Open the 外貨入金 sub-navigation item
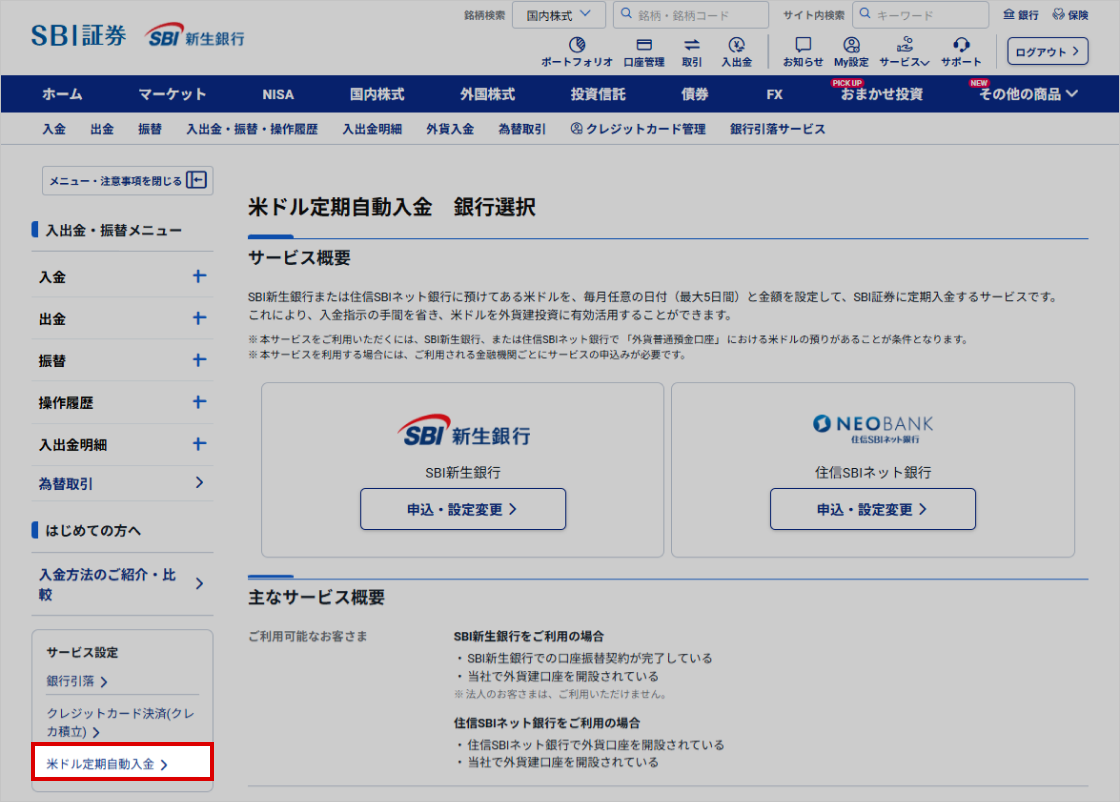1120x802 pixels. coord(449,129)
